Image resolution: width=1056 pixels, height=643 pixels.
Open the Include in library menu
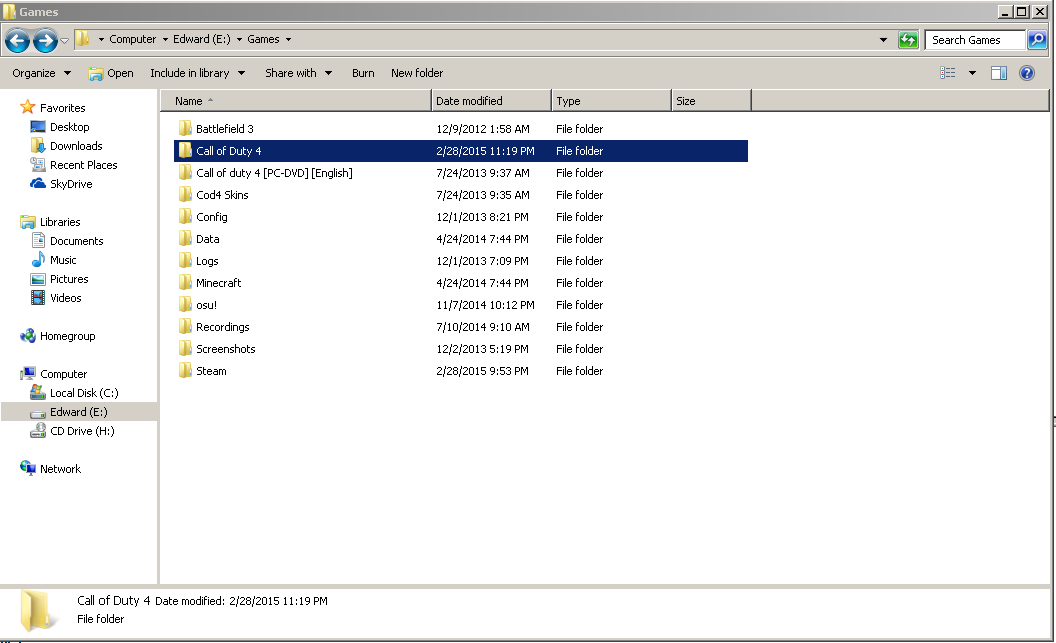197,73
